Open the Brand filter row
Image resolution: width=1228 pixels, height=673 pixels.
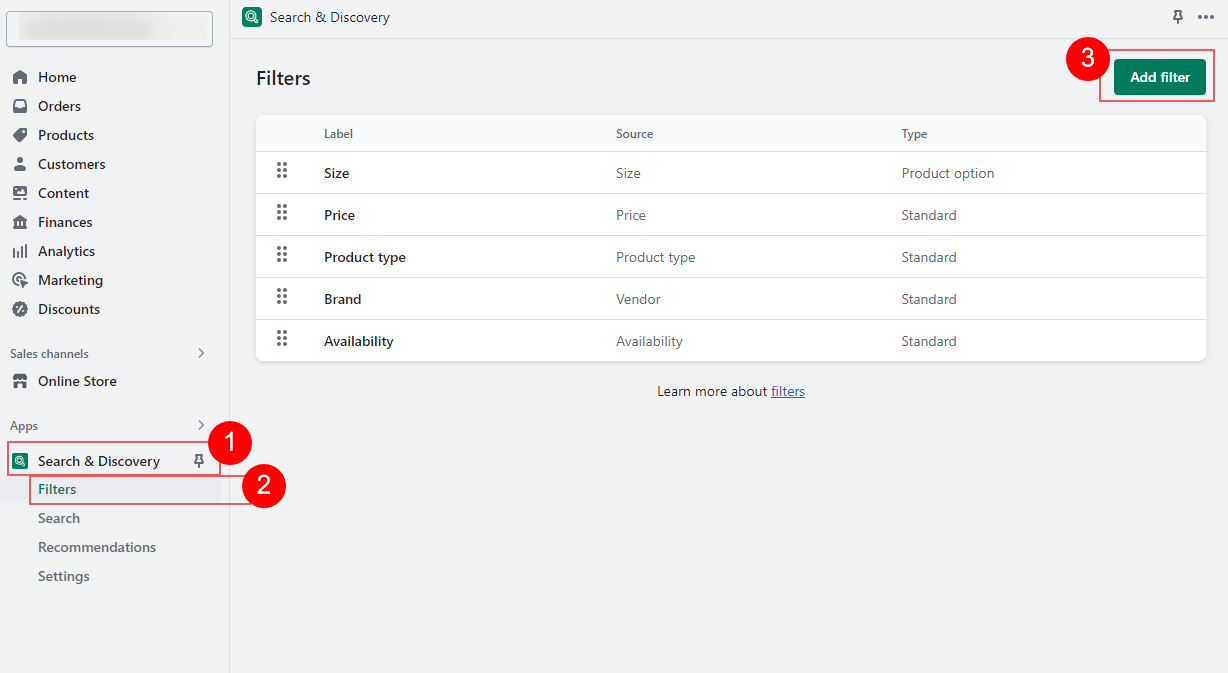[x=731, y=299]
